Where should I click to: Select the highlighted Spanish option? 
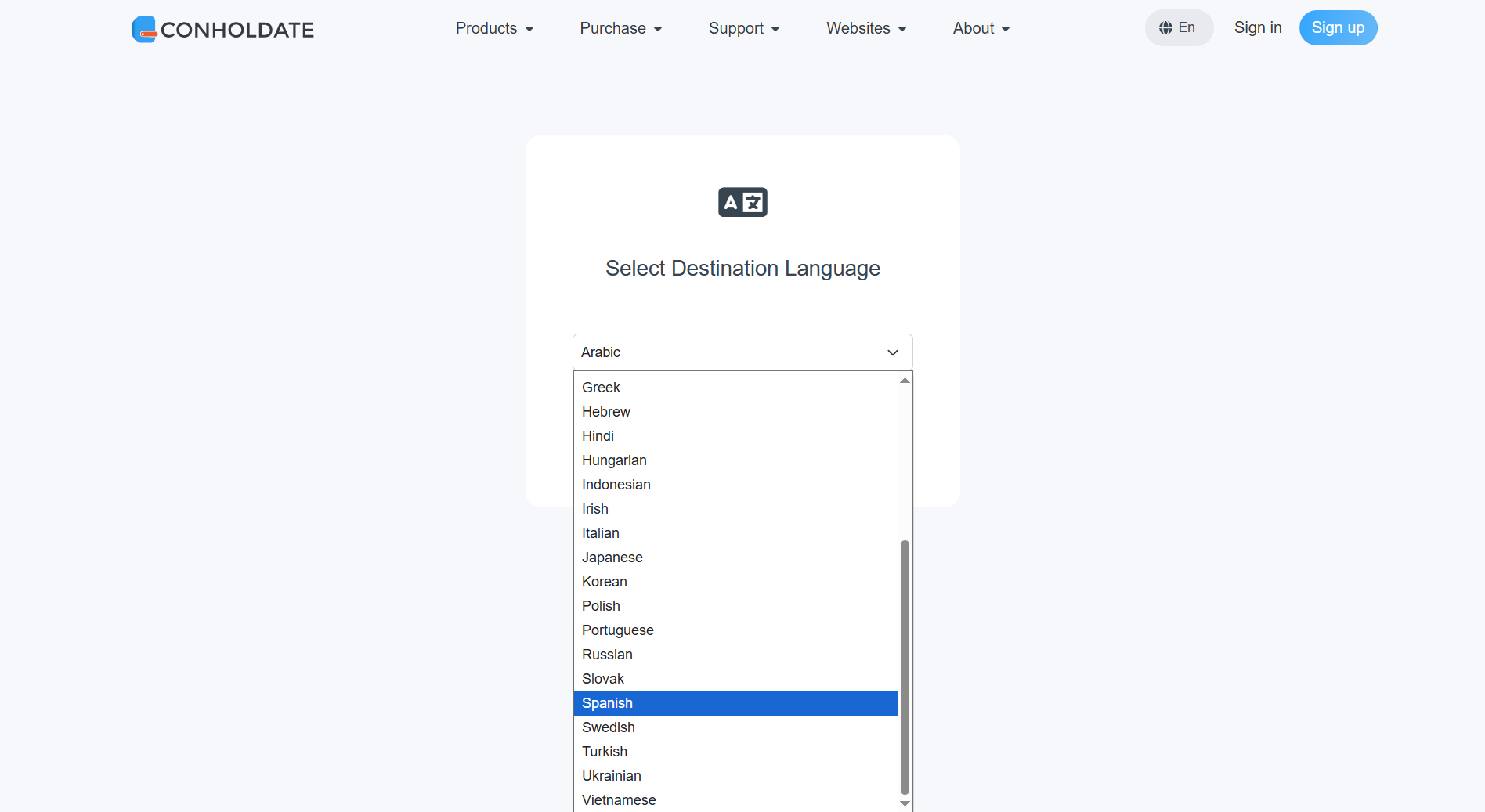coord(735,703)
